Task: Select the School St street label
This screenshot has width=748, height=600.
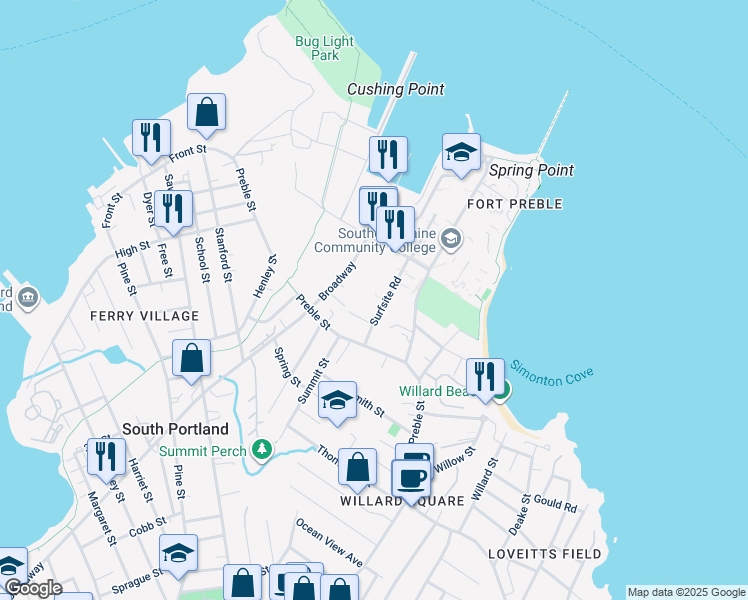Action: (x=202, y=260)
